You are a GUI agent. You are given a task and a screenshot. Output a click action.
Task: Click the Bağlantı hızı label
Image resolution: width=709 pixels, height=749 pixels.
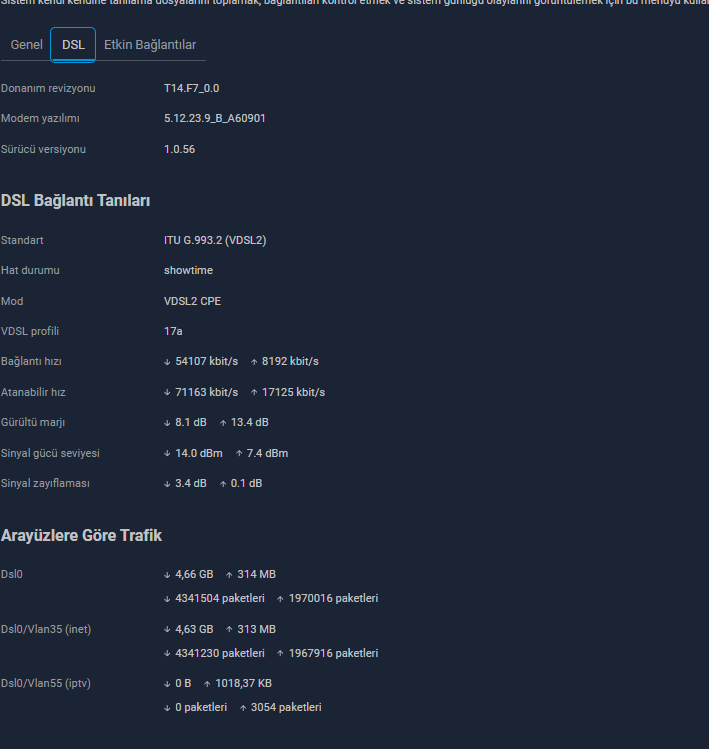[31, 362]
